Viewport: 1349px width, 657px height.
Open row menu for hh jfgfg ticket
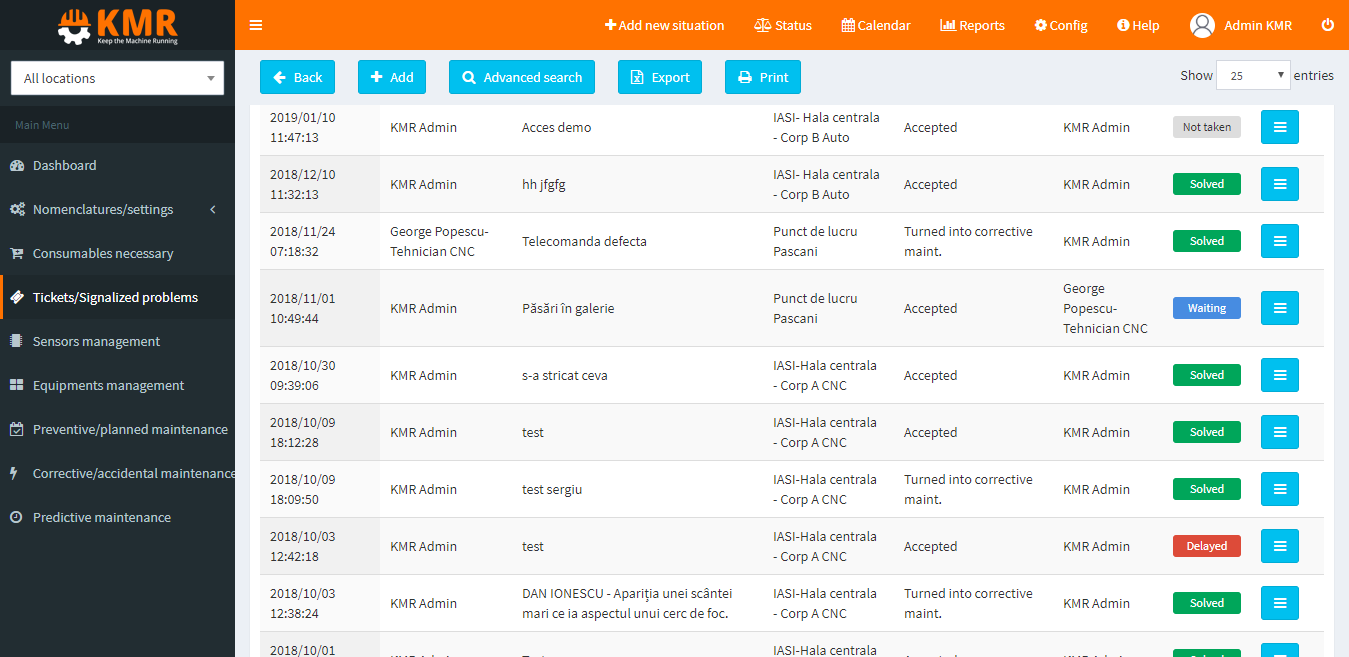point(1280,184)
